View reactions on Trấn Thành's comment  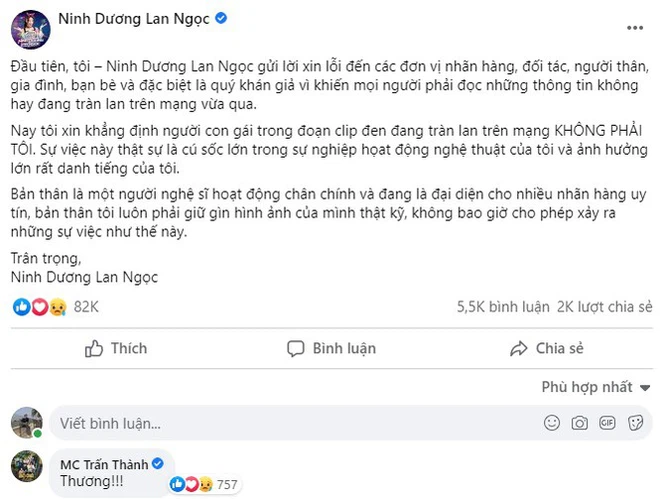(x=205, y=485)
